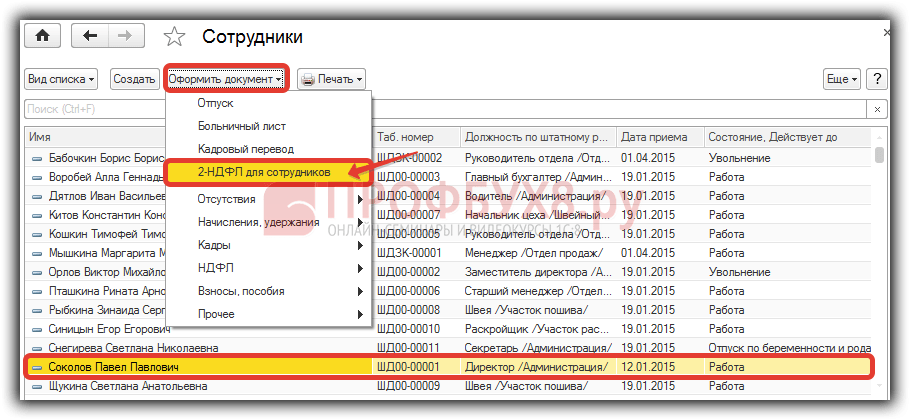Open the Вид списка dropdown
The image size is (910, 420).
click(x=60, y=79)
